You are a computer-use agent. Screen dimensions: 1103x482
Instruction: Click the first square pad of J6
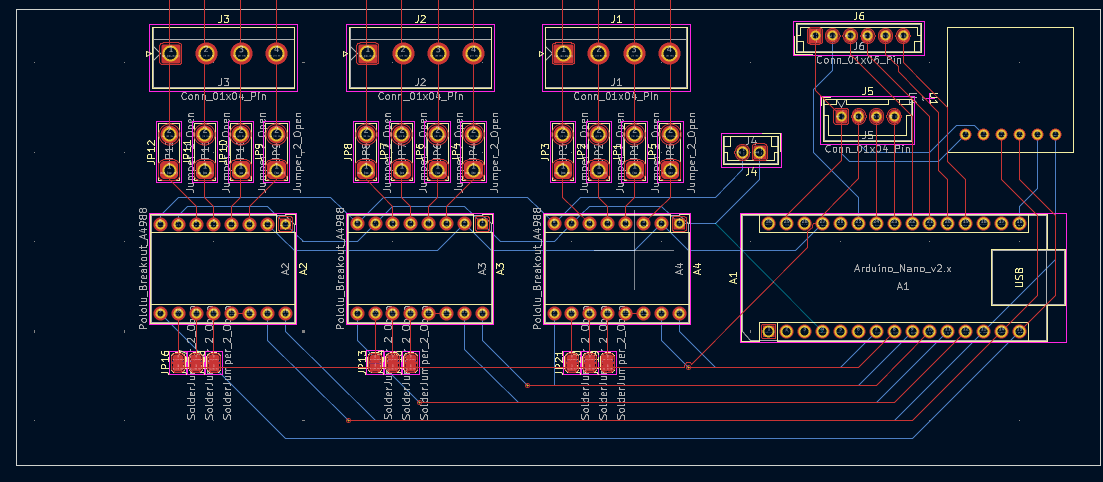tap(815, 36)
